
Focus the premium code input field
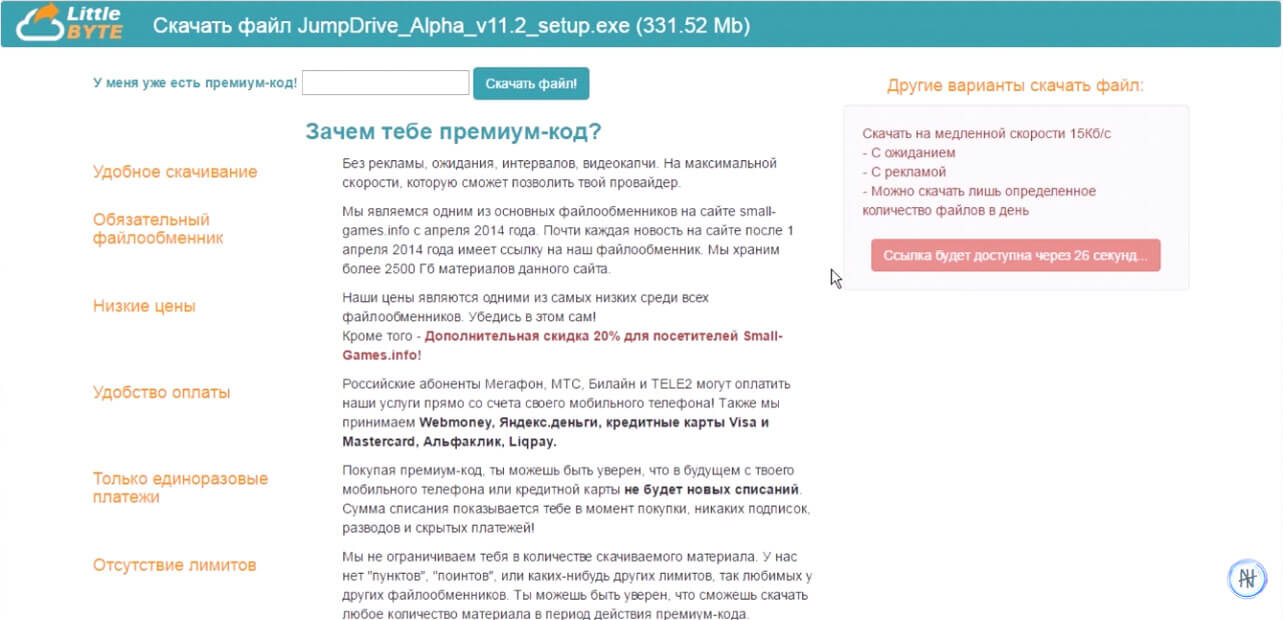tap(385, 83)
